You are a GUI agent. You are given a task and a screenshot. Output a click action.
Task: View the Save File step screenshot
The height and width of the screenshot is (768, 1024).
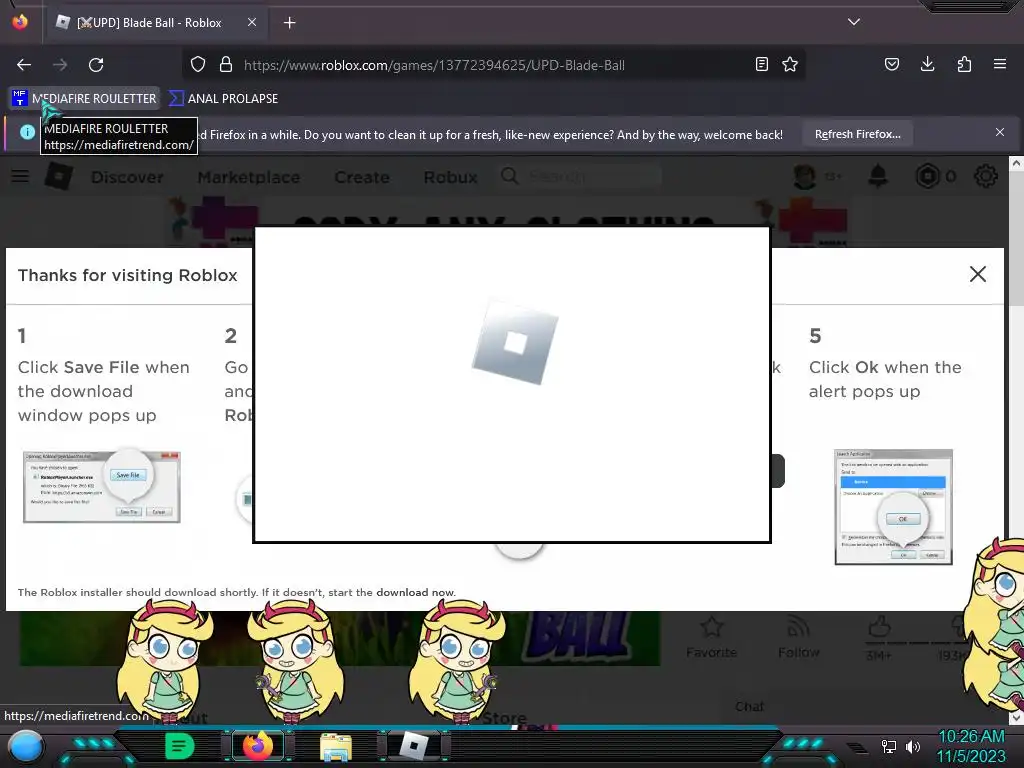102,487
